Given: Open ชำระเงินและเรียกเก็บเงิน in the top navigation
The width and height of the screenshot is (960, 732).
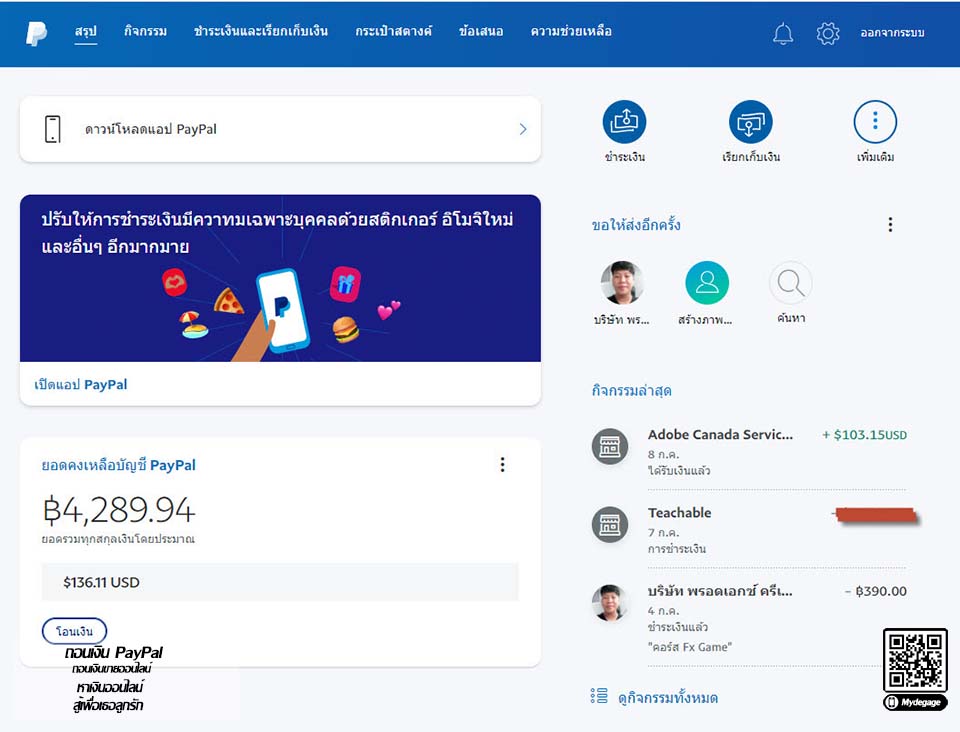Looking at the screenshot, I should (x=261, y=31).
